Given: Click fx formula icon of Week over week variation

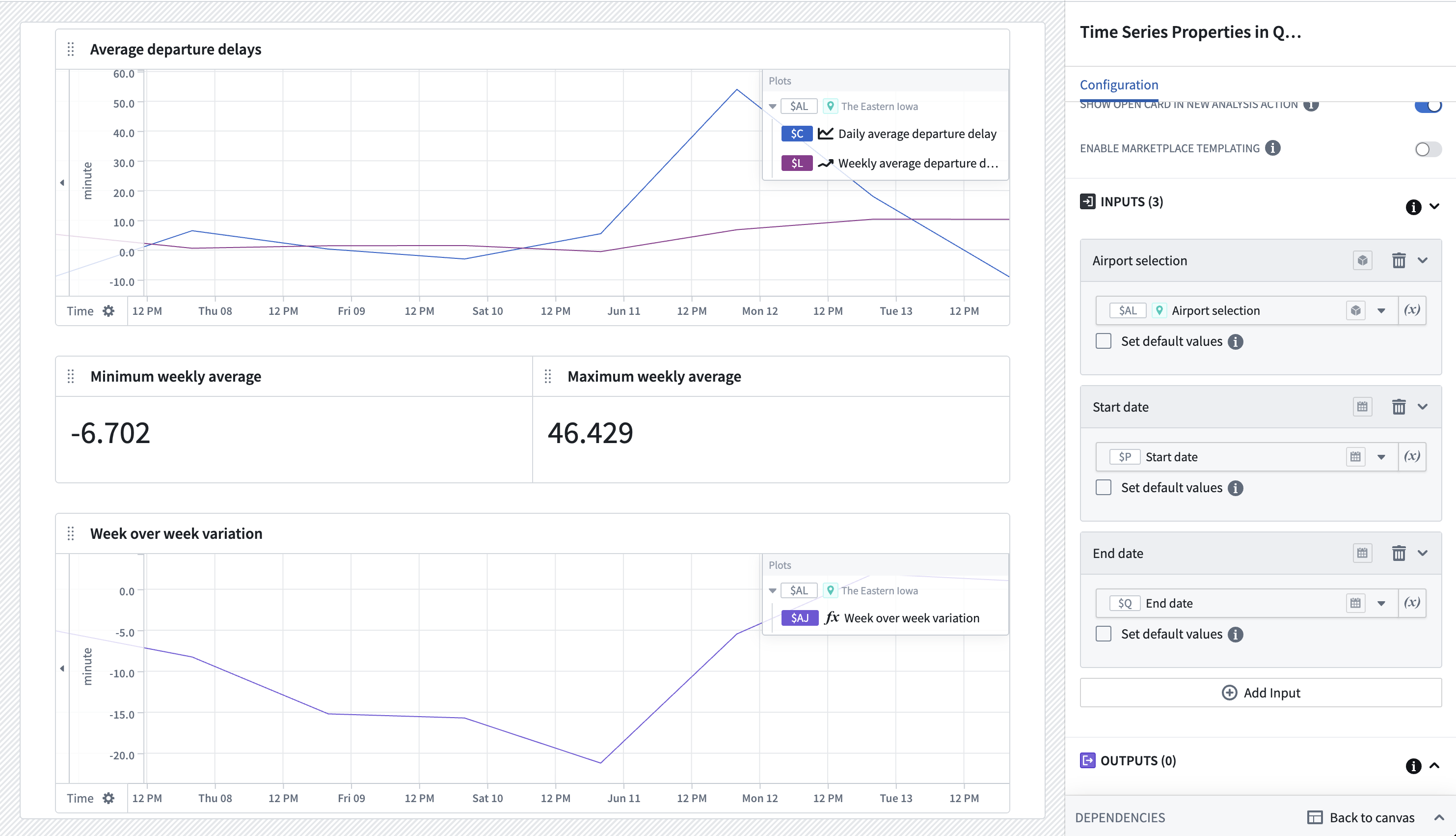Looking at the screenshot, I should pos(833,618).
